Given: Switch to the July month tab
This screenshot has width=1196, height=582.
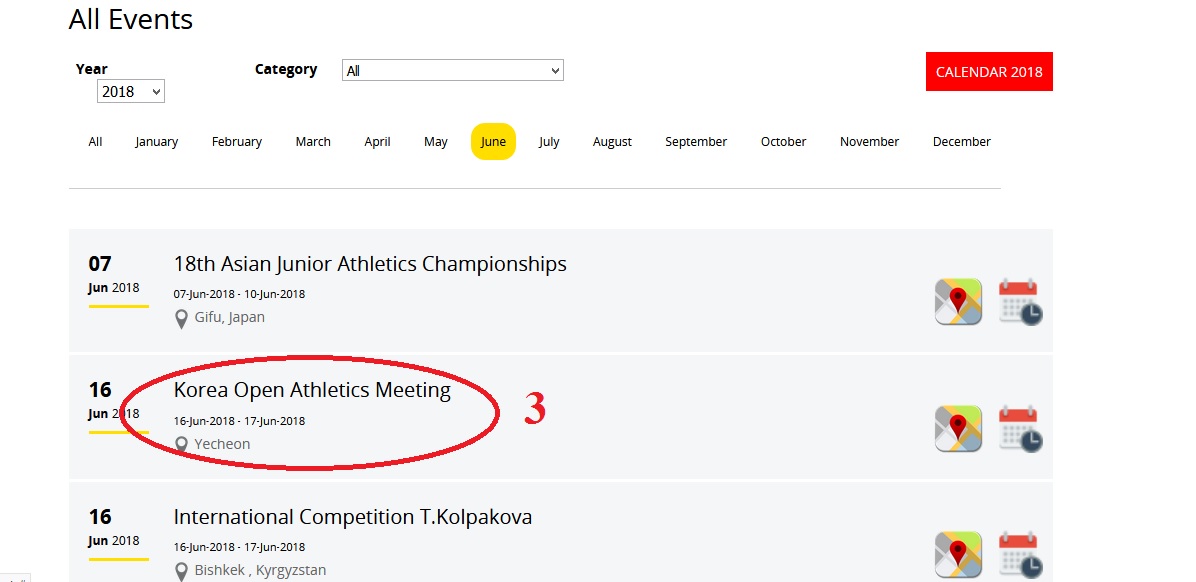Looking at the screenshot, I should pos(549,142).
